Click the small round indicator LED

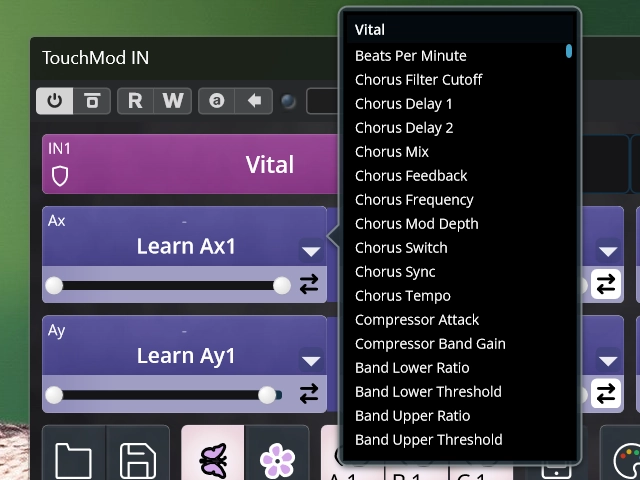pos(289,102)
